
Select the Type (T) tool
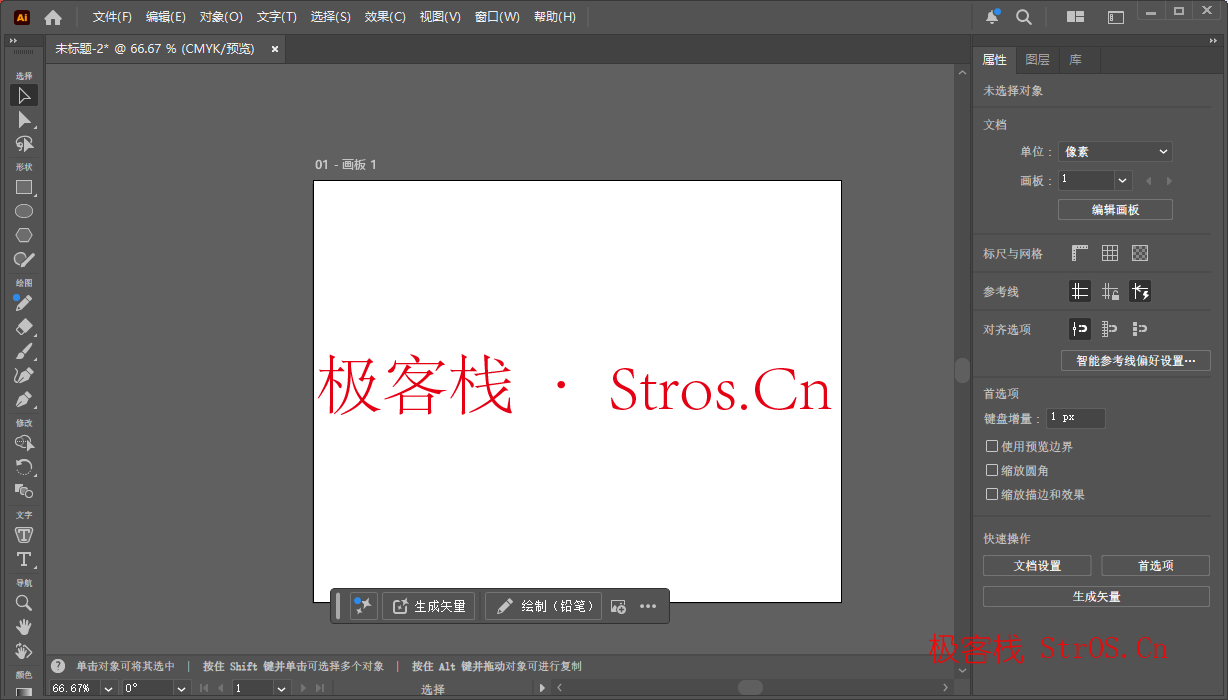[24, 559]
